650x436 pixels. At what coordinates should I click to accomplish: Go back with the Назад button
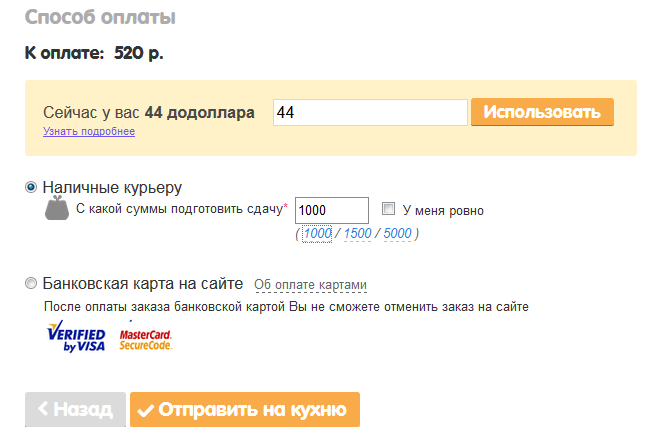[x=75, y=409]
